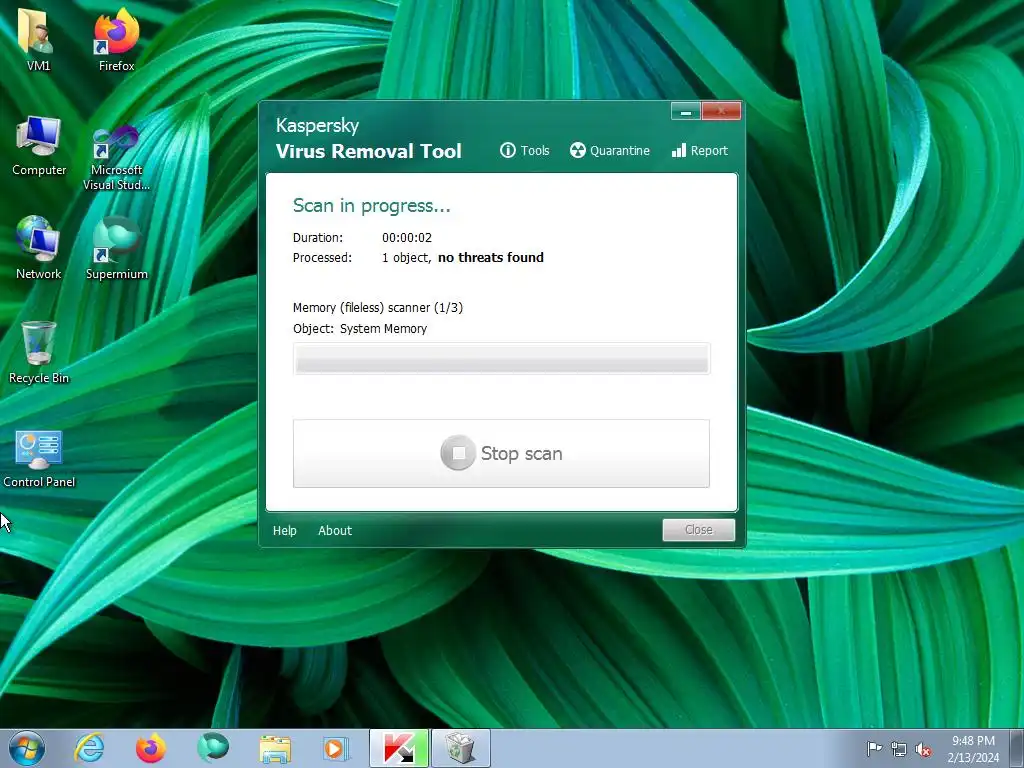
Task: Click the 'Scan in progress...' heading
Action: [372, 206]
